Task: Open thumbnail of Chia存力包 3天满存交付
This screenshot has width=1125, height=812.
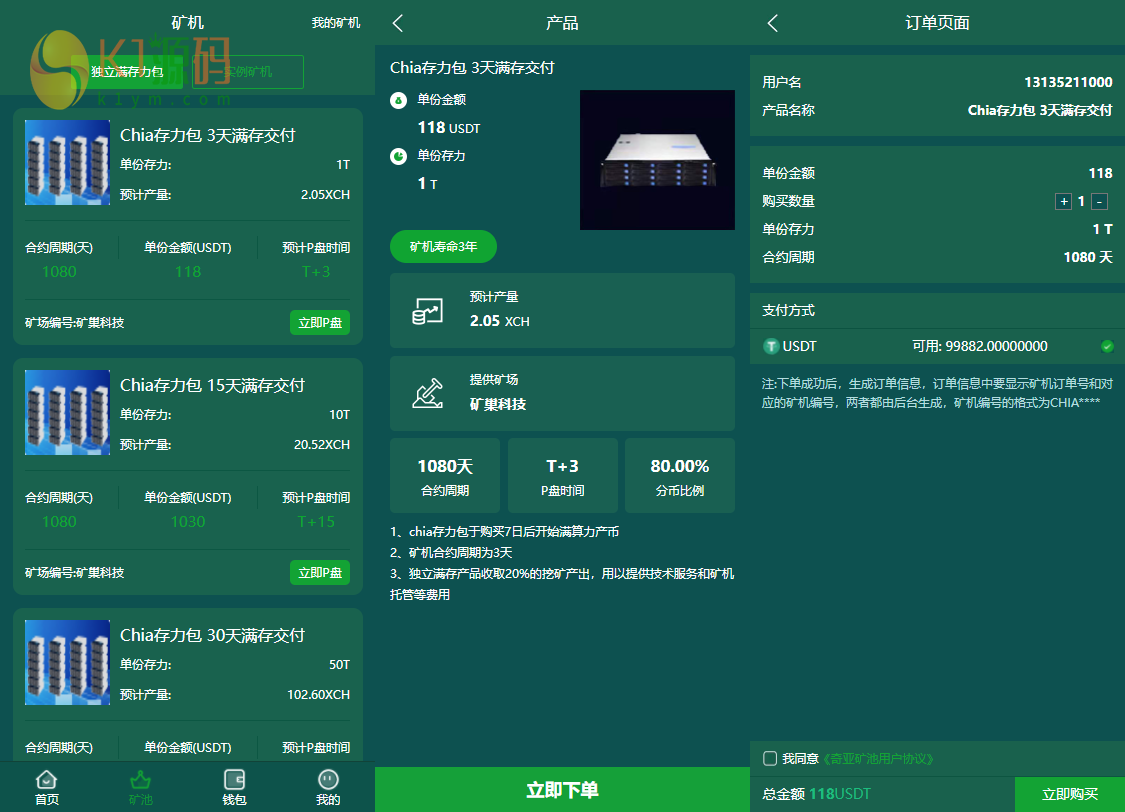Action: [67, 163]
